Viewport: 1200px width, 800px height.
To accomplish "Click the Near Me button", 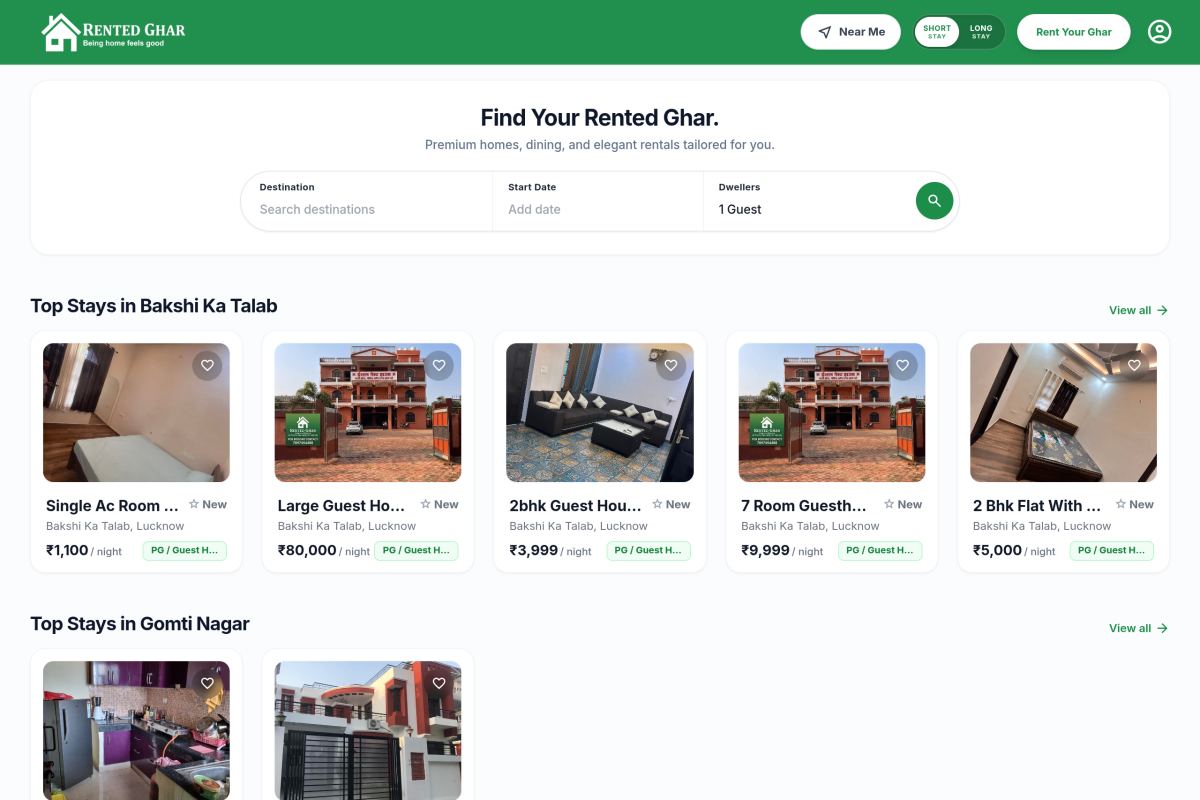I will coord(851,32).
